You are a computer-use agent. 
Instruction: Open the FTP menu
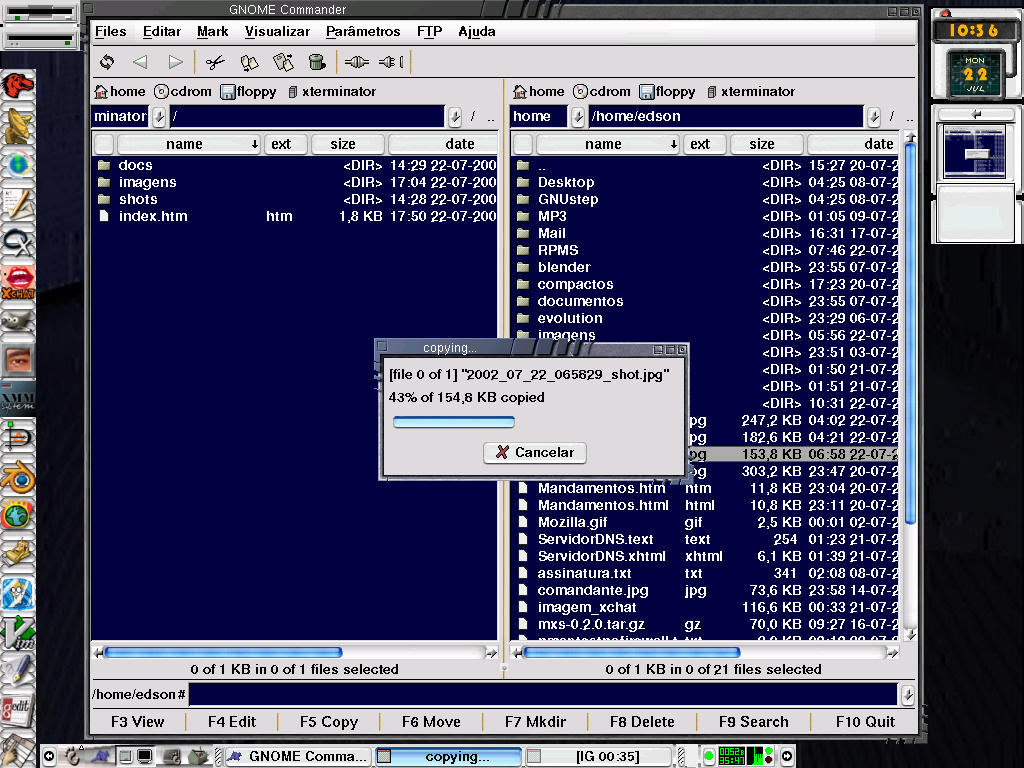[429, 31]
